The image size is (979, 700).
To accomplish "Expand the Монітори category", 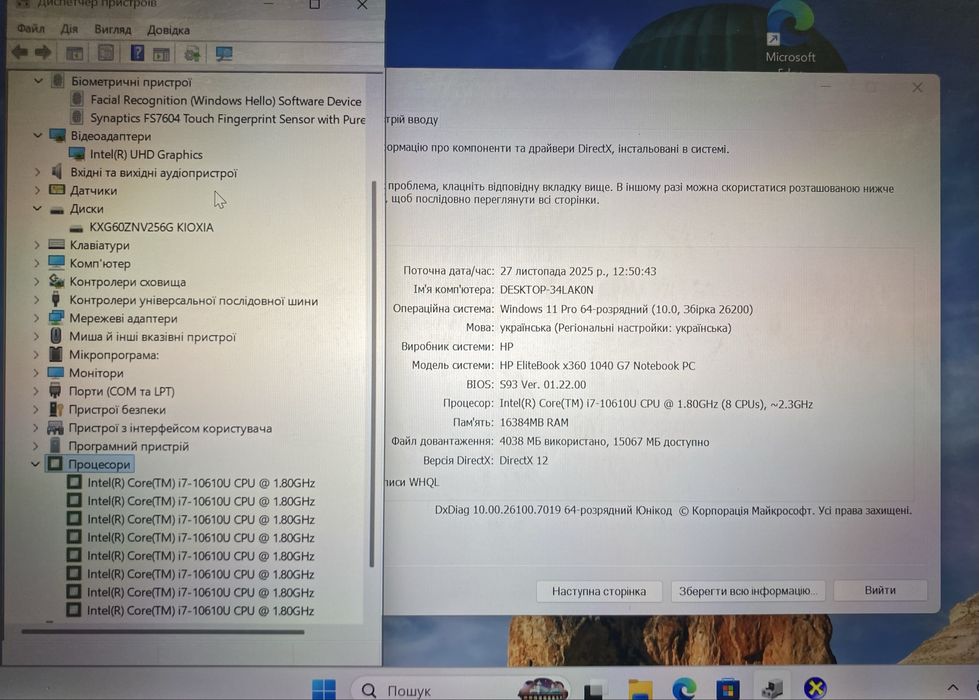I will coord(36,373).
